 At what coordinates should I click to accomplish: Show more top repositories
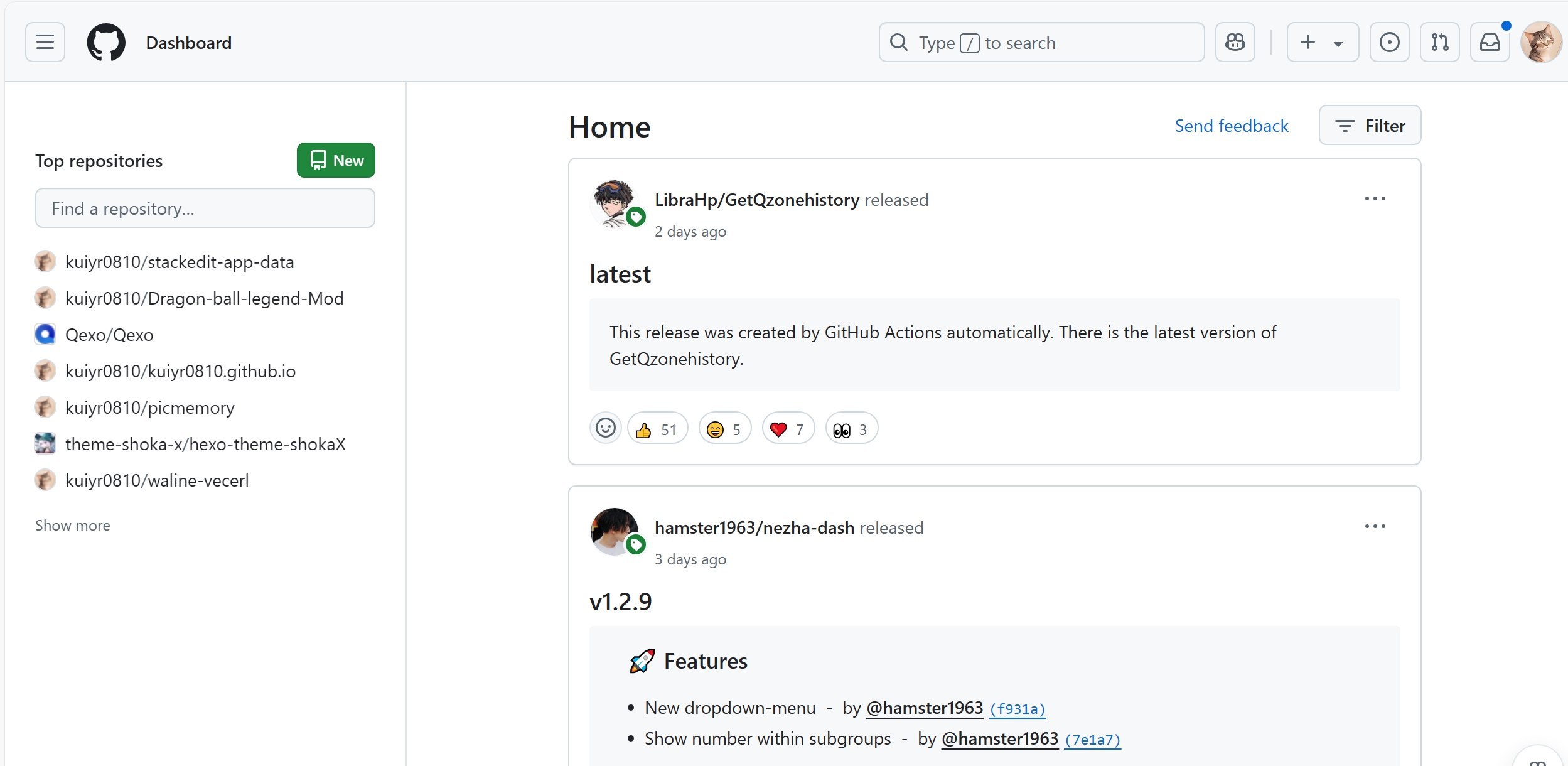pyautogui.click(x=72, y=526)
